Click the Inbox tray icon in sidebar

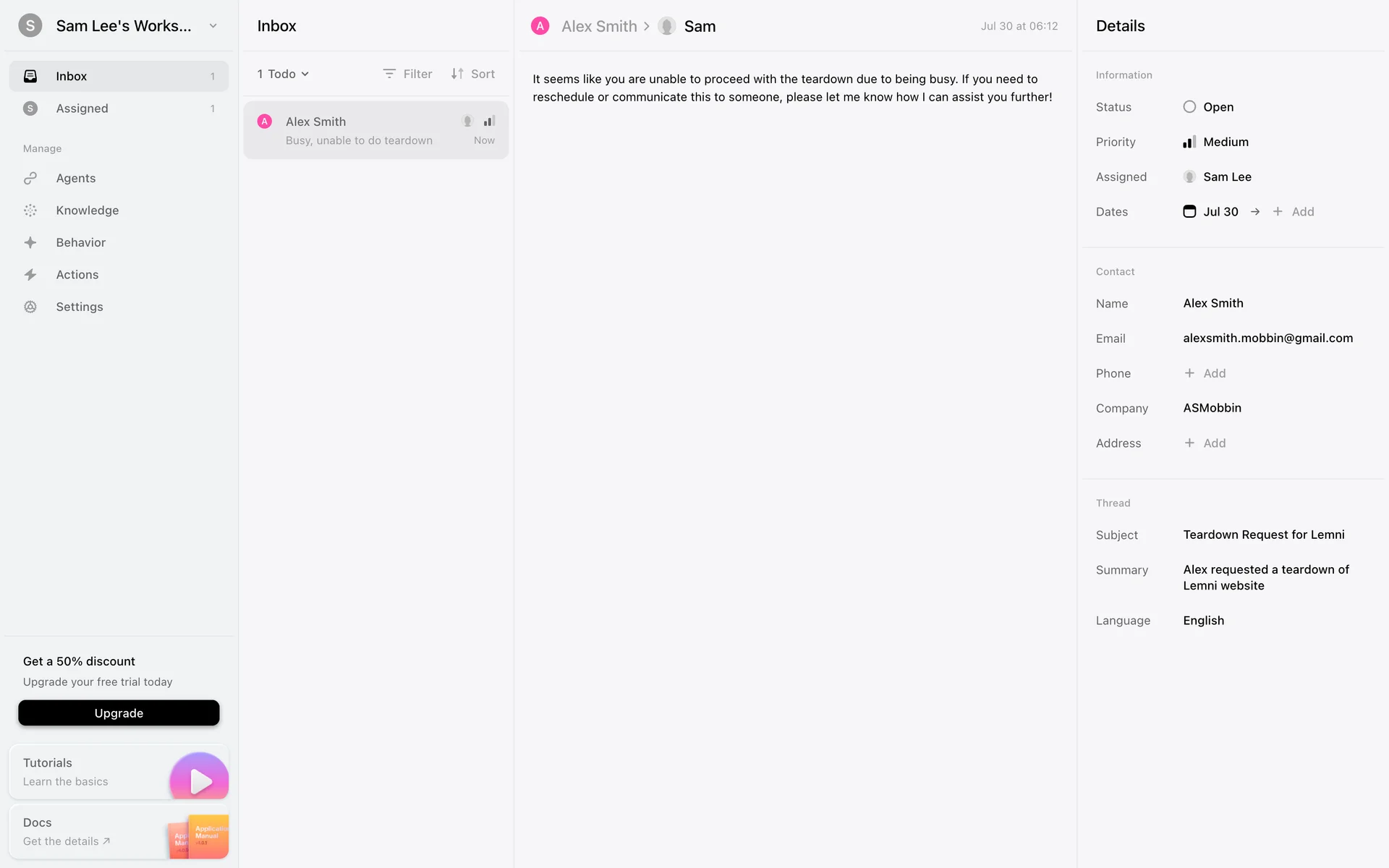click(30, 76)
